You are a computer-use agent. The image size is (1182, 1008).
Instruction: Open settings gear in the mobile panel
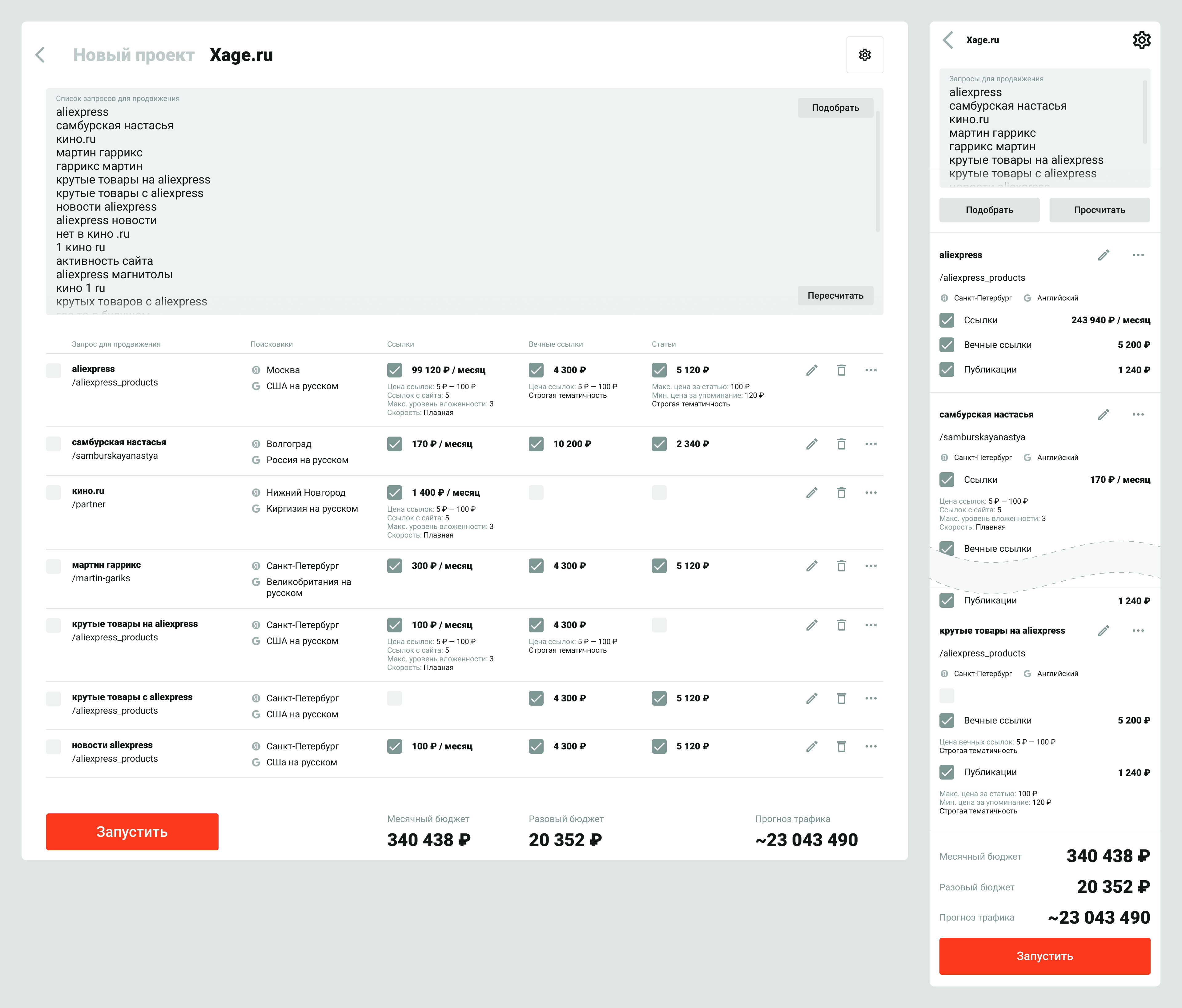point(1141,40)
